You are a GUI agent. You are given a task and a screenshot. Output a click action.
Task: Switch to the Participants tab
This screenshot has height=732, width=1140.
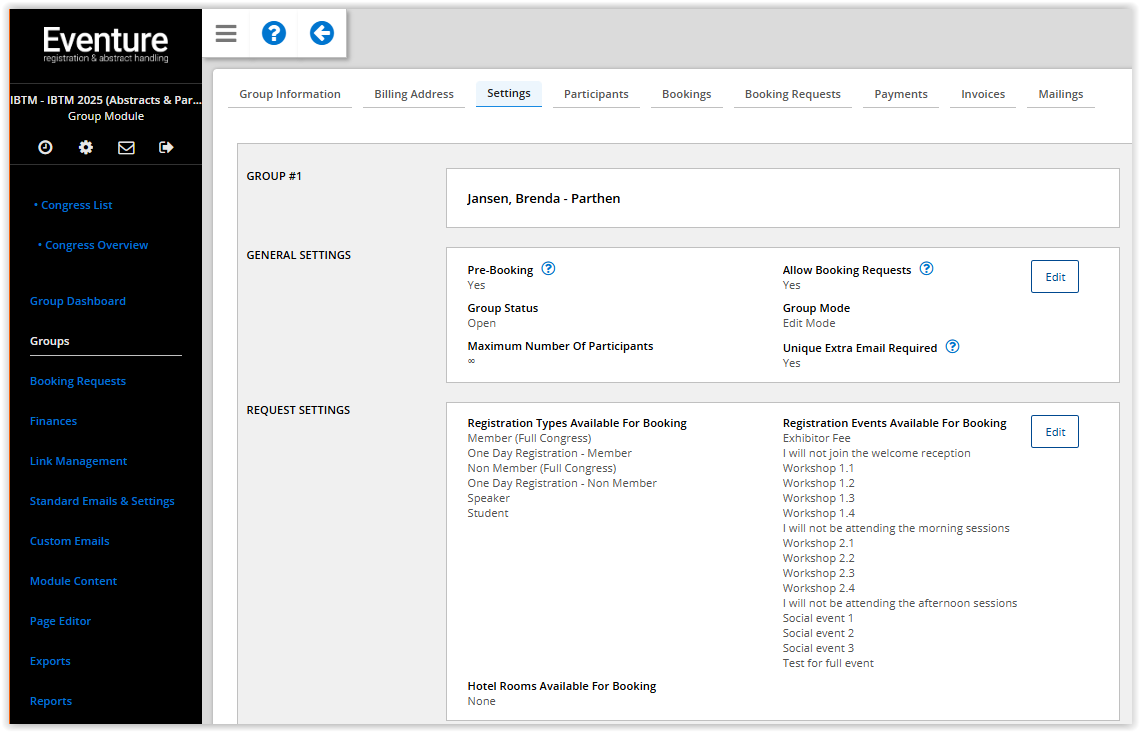coord(596,94)
